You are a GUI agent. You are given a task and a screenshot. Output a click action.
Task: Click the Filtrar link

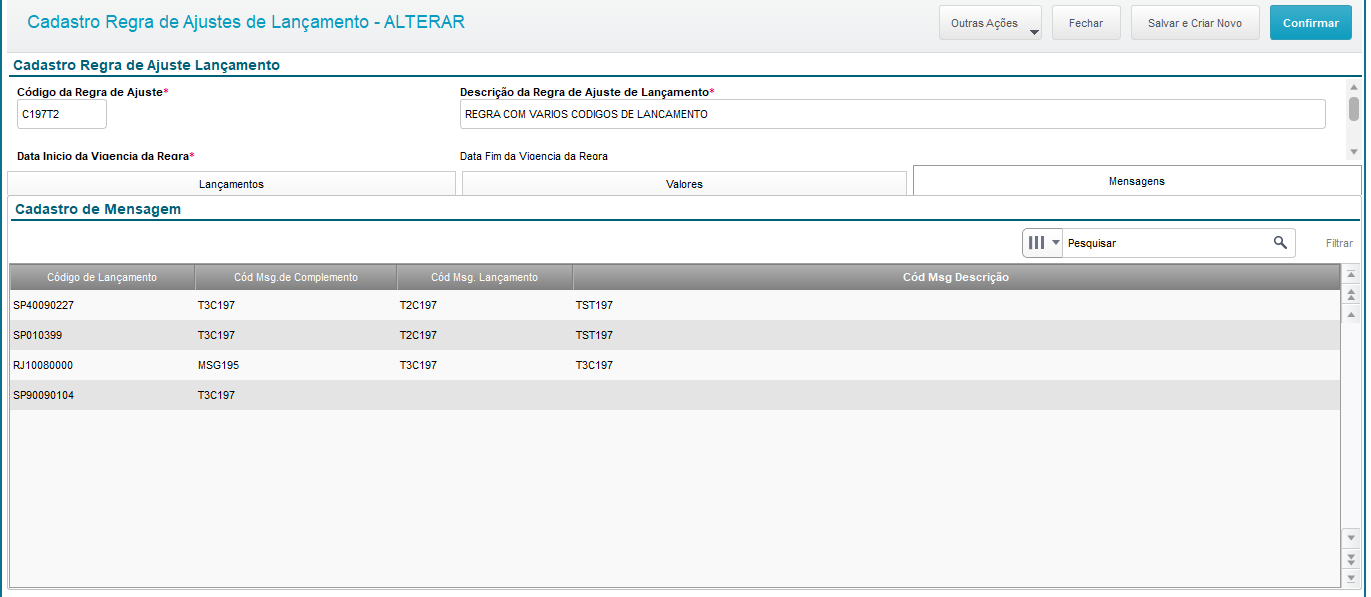(x=1339, y=243)
